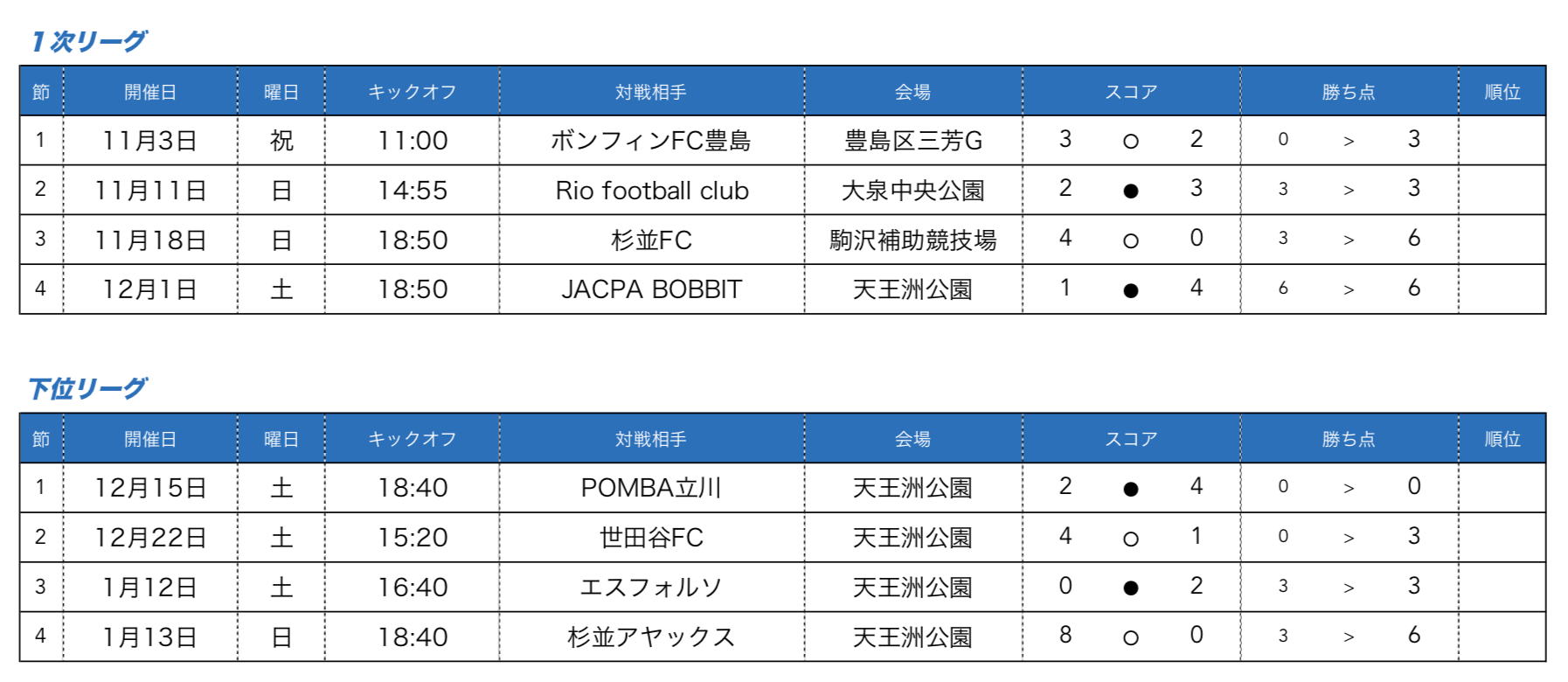Click the 豊島区三芳G venue cell
The width and height of the screenshot is (1568, 682).
[913, 141]
